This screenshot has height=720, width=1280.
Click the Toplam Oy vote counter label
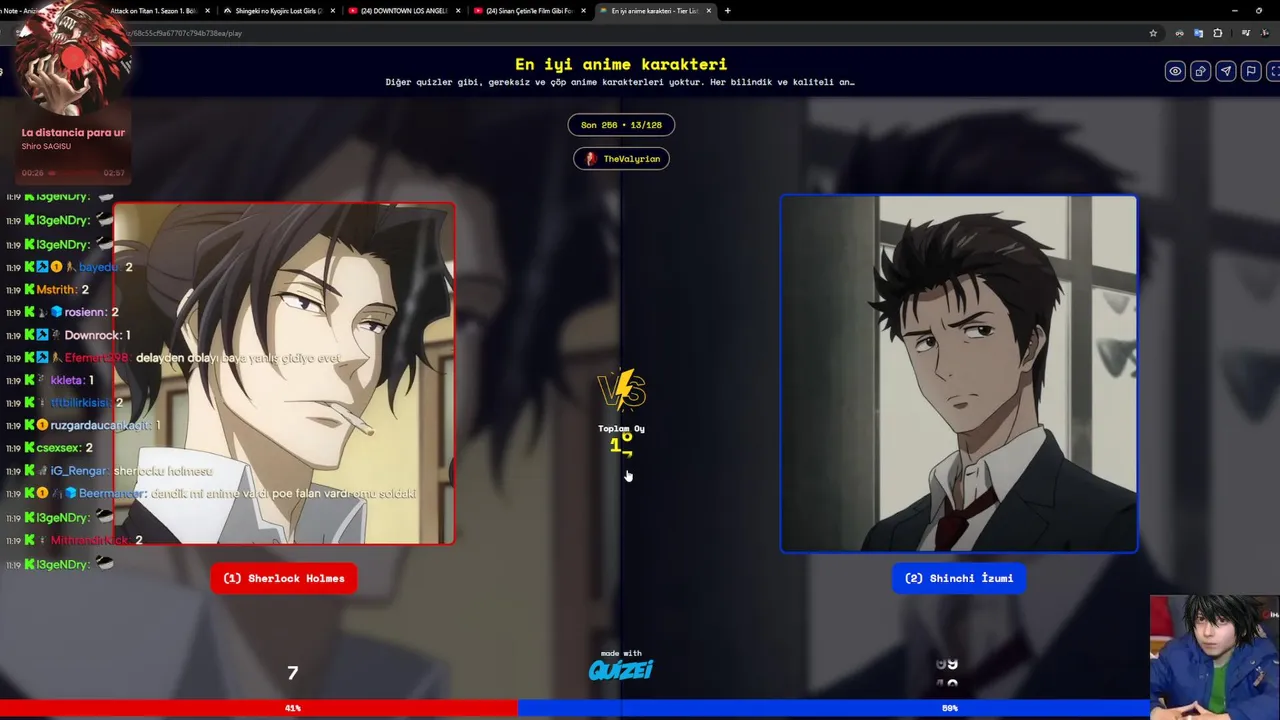pos(621,428)
